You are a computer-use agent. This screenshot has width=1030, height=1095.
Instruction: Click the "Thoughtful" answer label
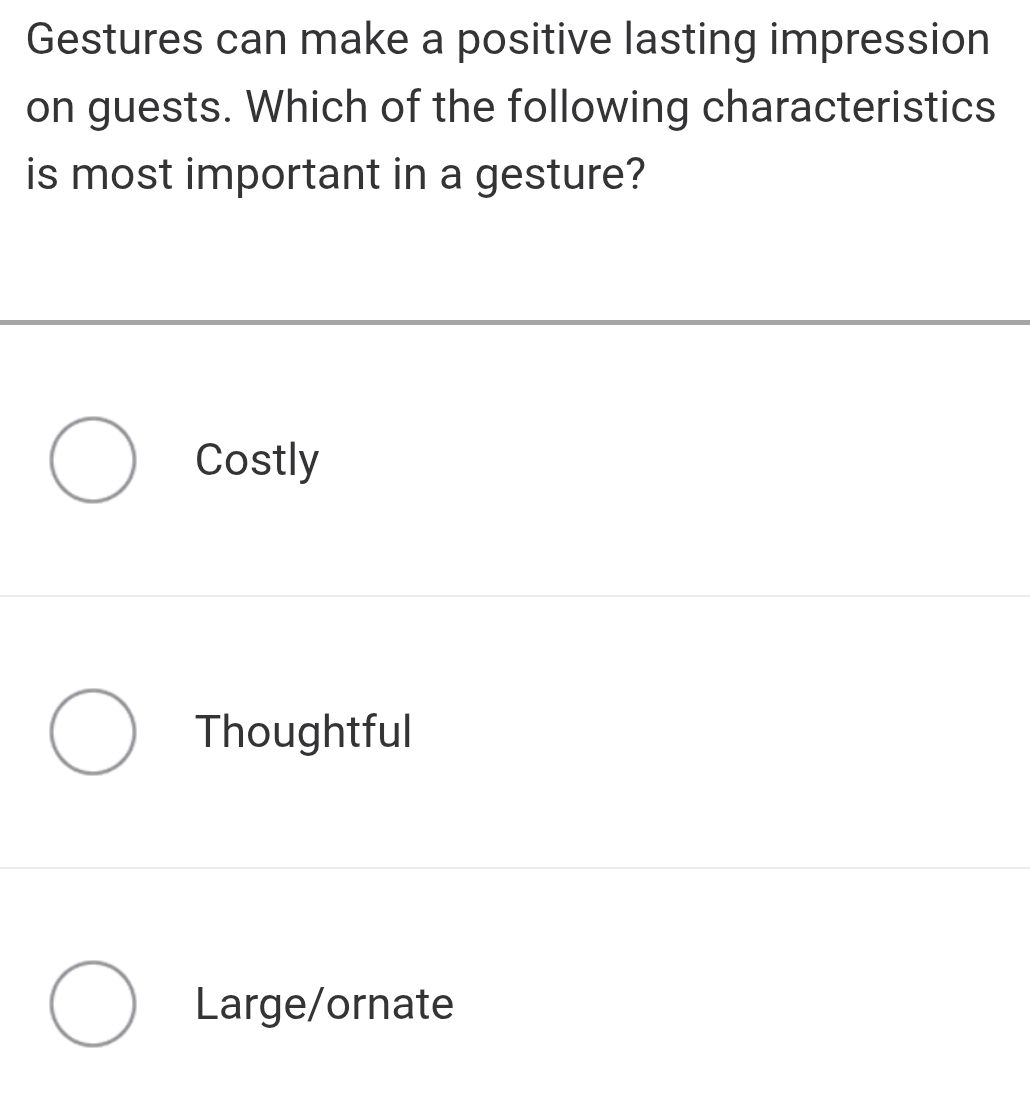pyautogui.click(x=303, y=732)
